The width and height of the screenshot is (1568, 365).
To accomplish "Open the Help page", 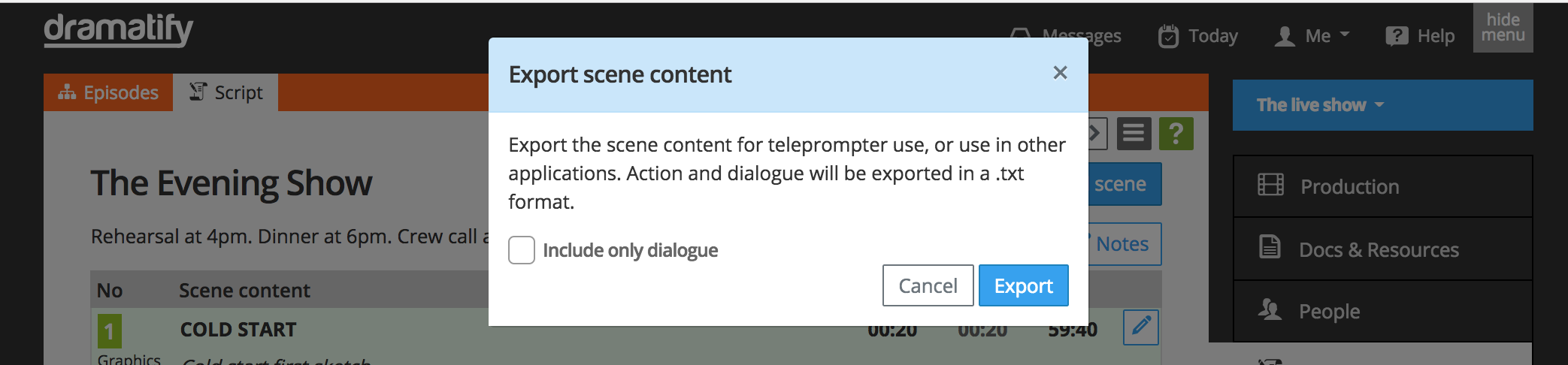I will pos(1421,36).
